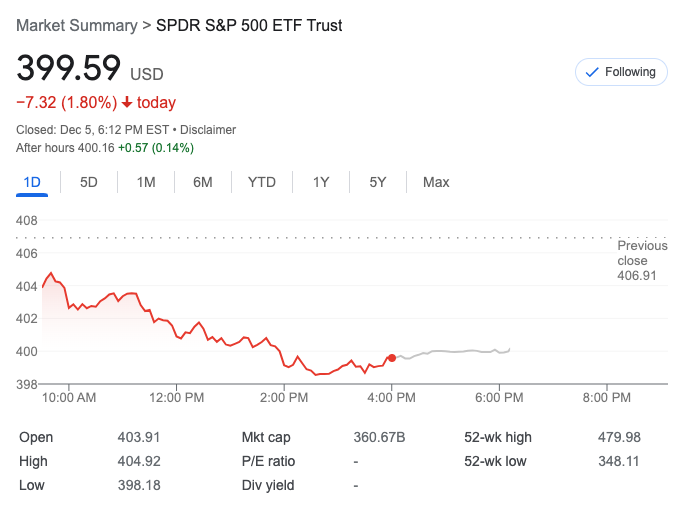Click the 399.59 price value
The image size is (687, 507).
(68, 68)
